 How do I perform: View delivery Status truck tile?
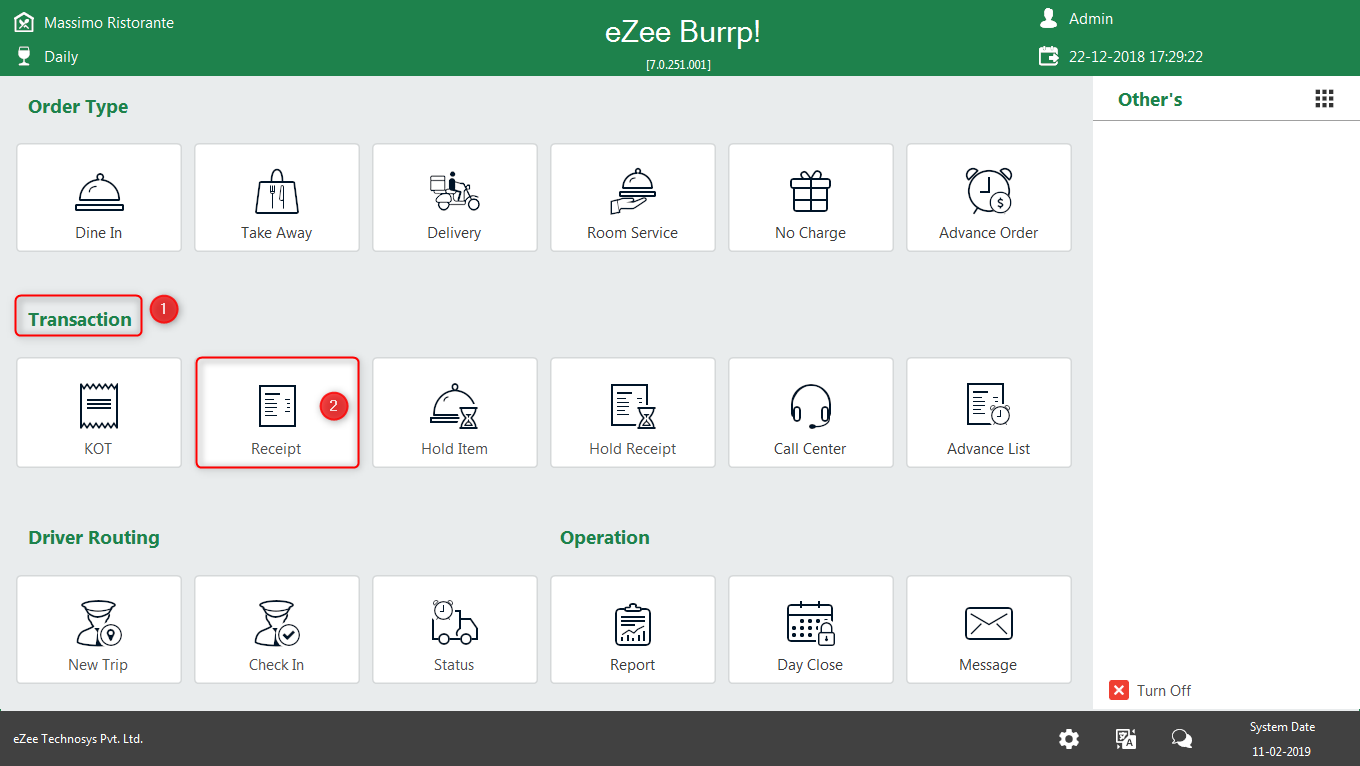[x=455, y=629]
